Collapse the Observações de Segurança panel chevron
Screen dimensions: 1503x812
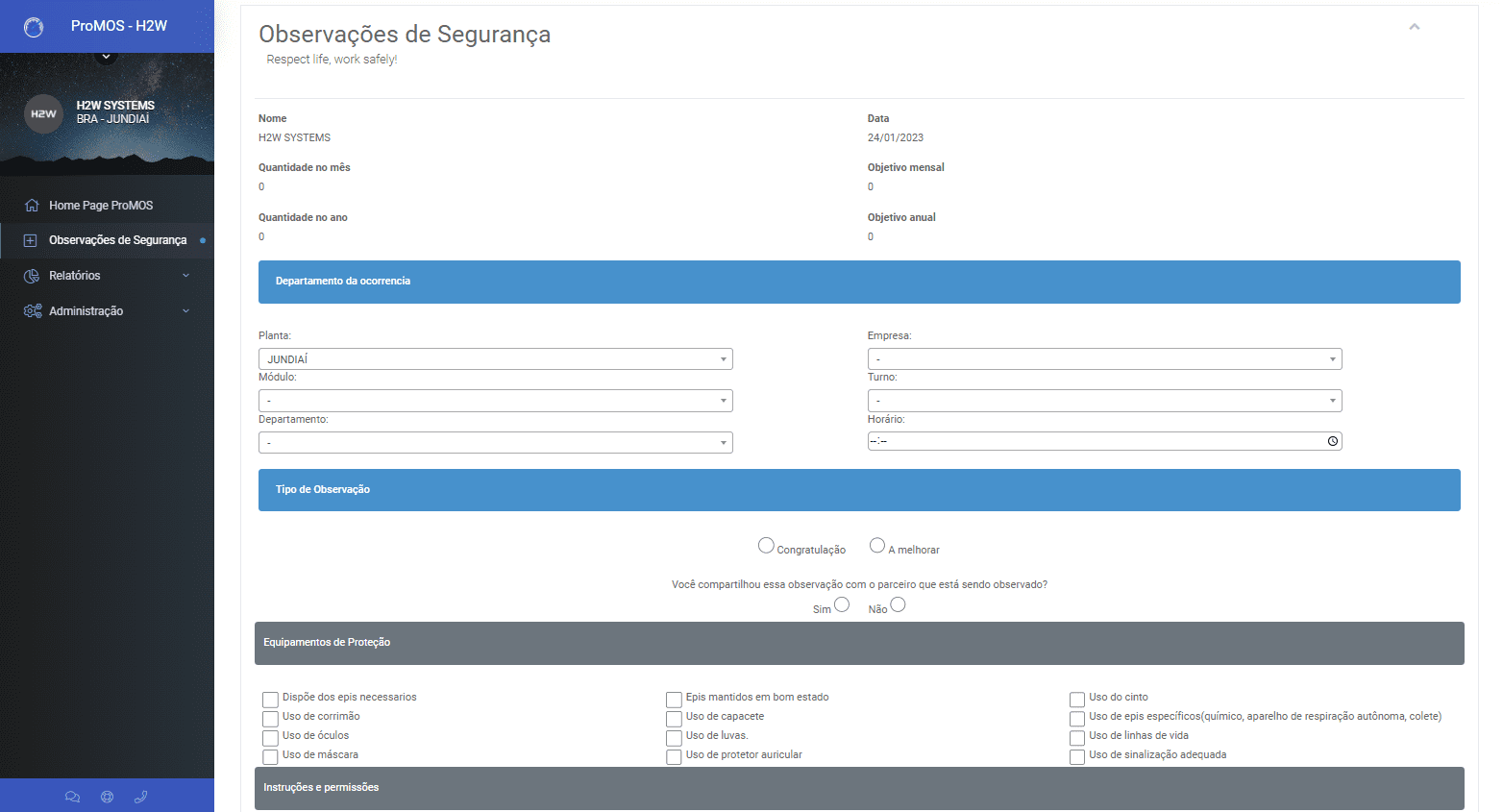click(x=1415, y=27)
